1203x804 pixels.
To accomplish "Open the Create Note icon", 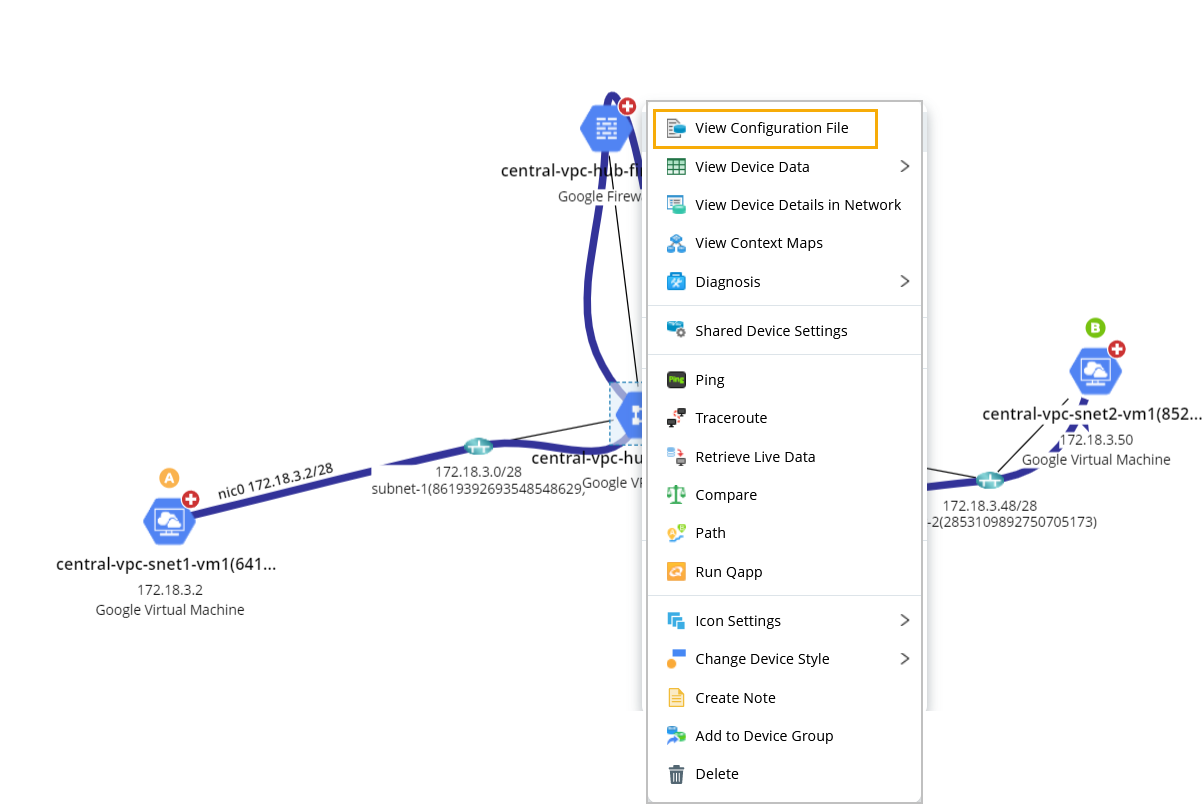I will (678, 697).
